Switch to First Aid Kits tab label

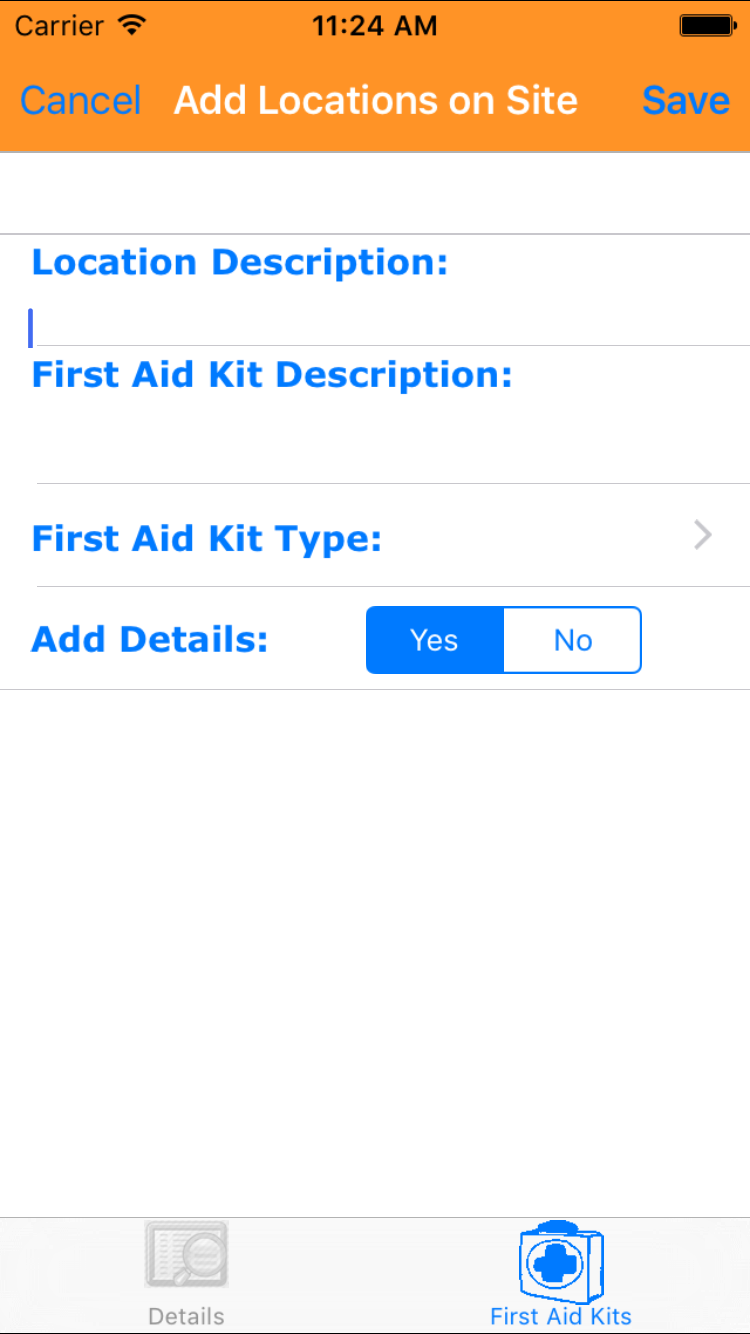point(560,1316)
